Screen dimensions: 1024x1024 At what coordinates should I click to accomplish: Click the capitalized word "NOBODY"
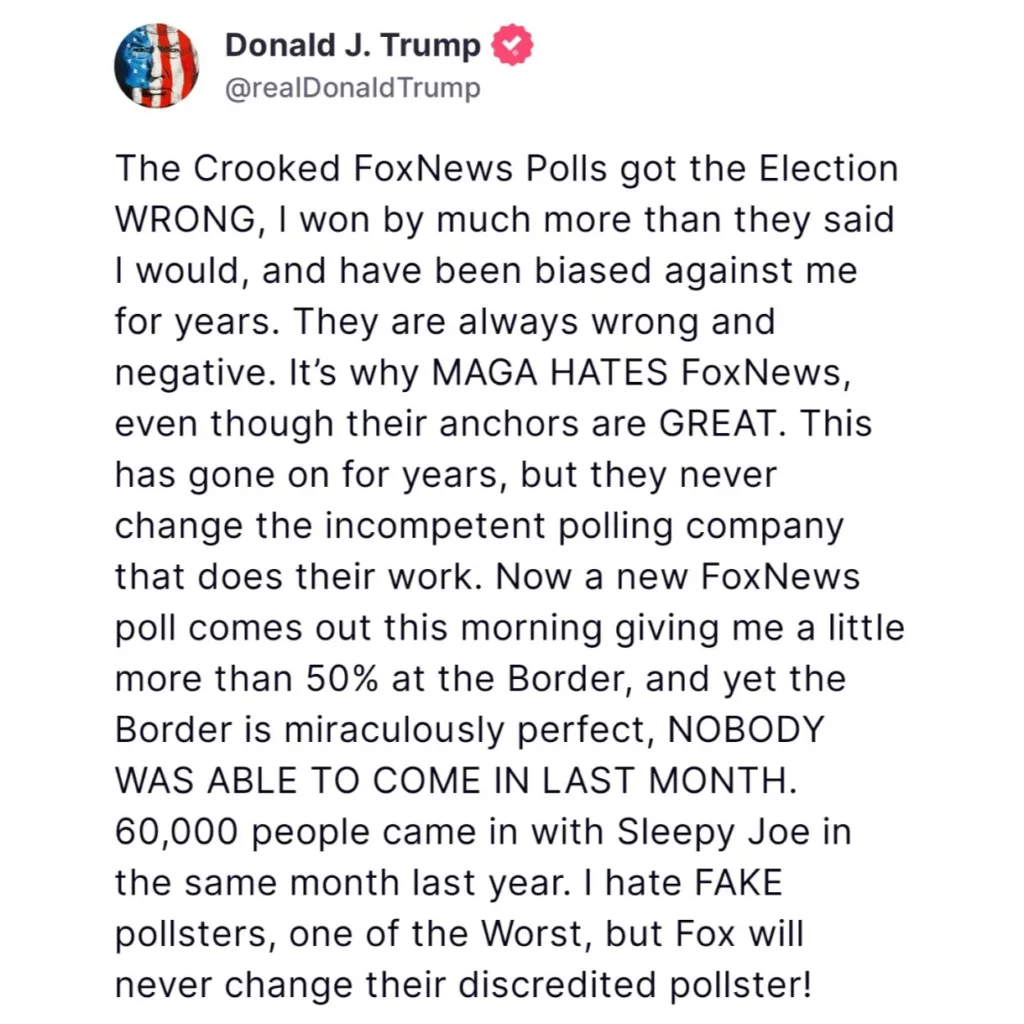tap(744, 730)
